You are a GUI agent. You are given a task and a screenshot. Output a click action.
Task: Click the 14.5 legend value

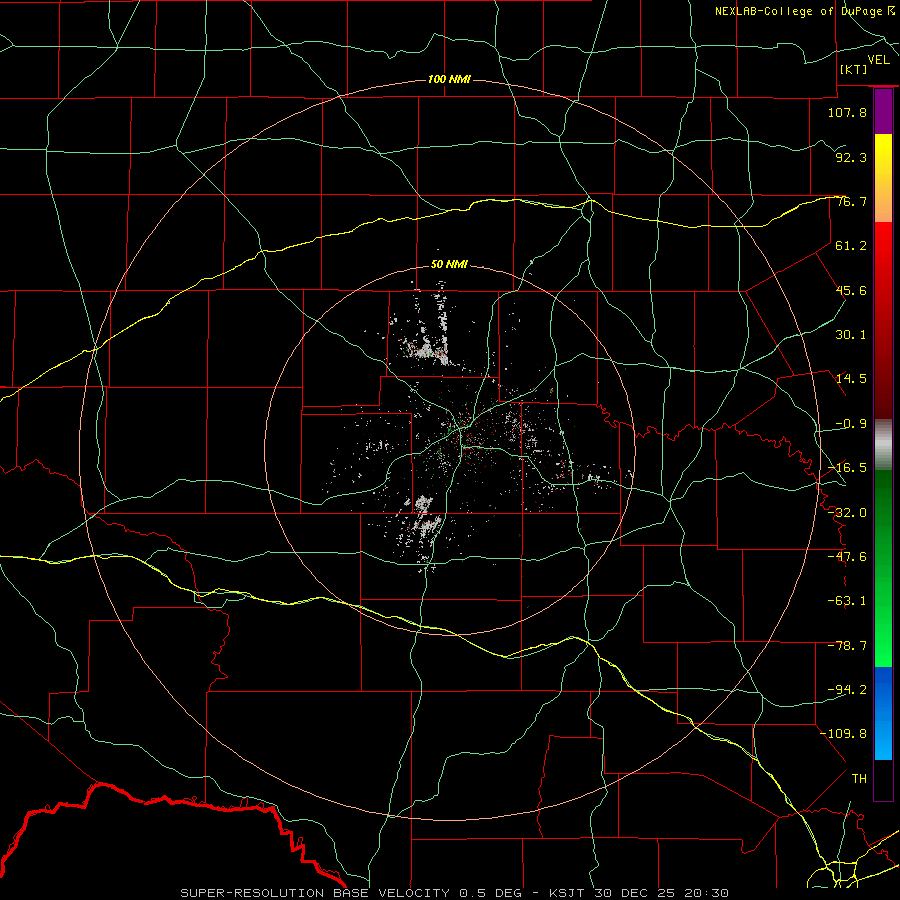coord(851,379)
